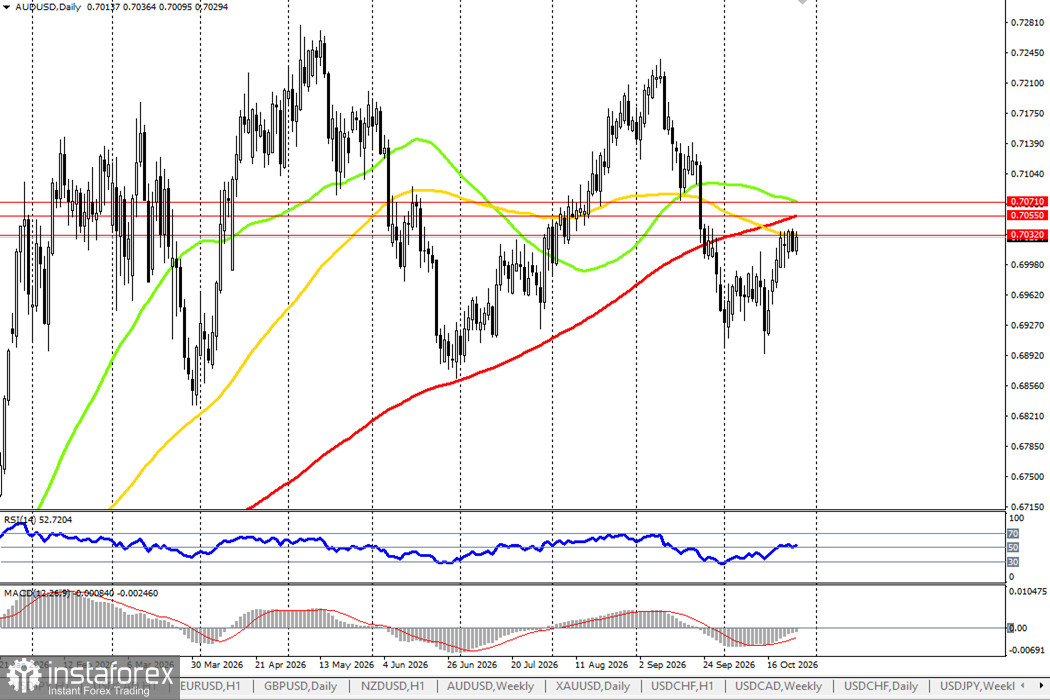This screenshot has width=1050, height=700.
Task: Click the red 0.70710 price level label
Action: coord(1027,202)
